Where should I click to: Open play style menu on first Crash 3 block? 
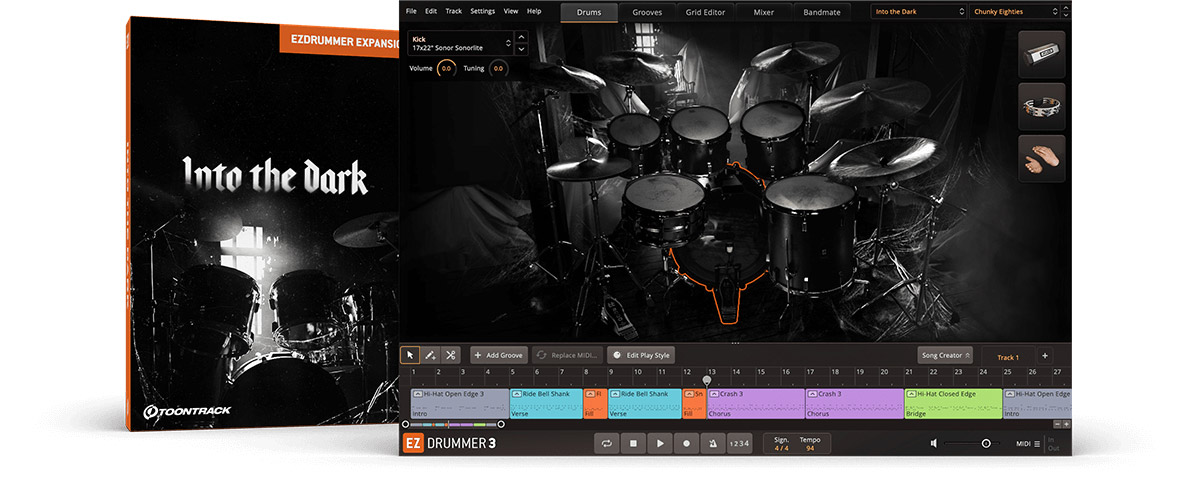(714, 394)
